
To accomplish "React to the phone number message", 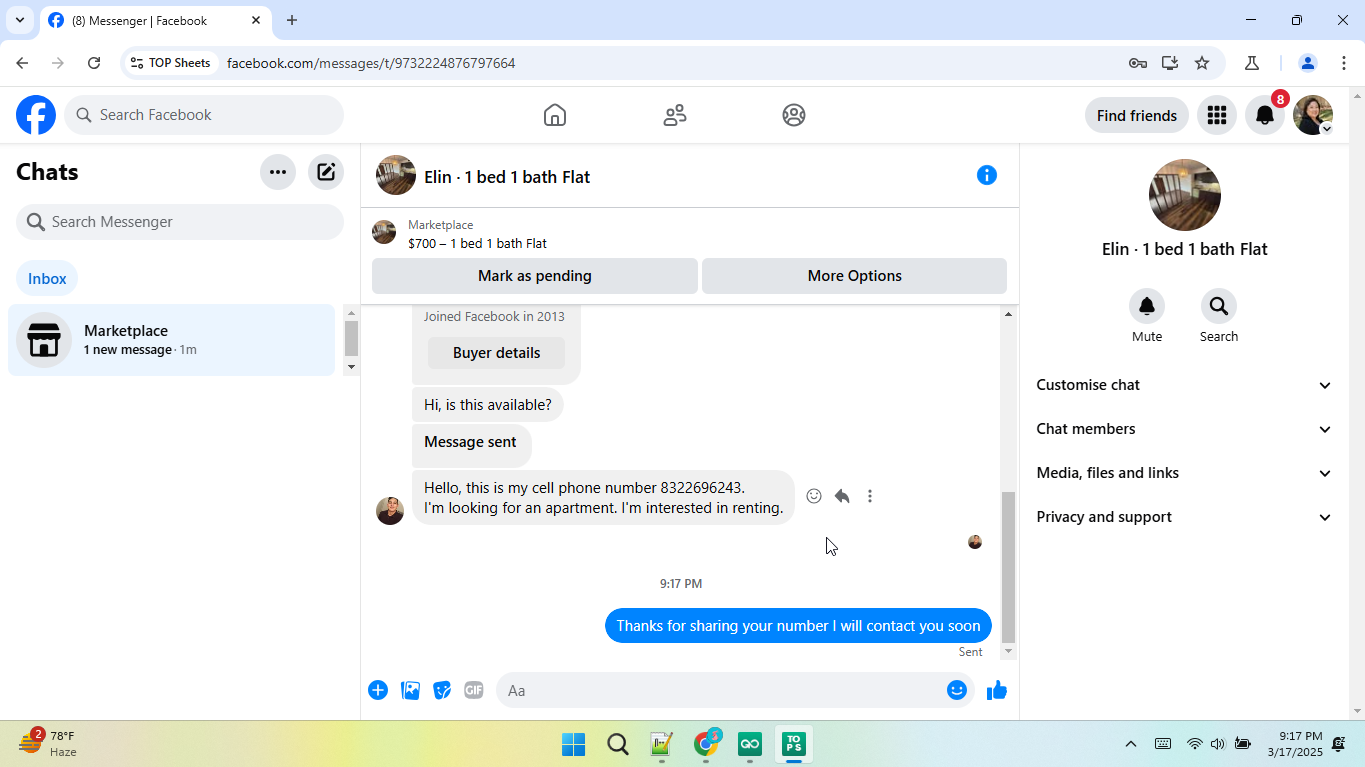I will tap(814, 496).
